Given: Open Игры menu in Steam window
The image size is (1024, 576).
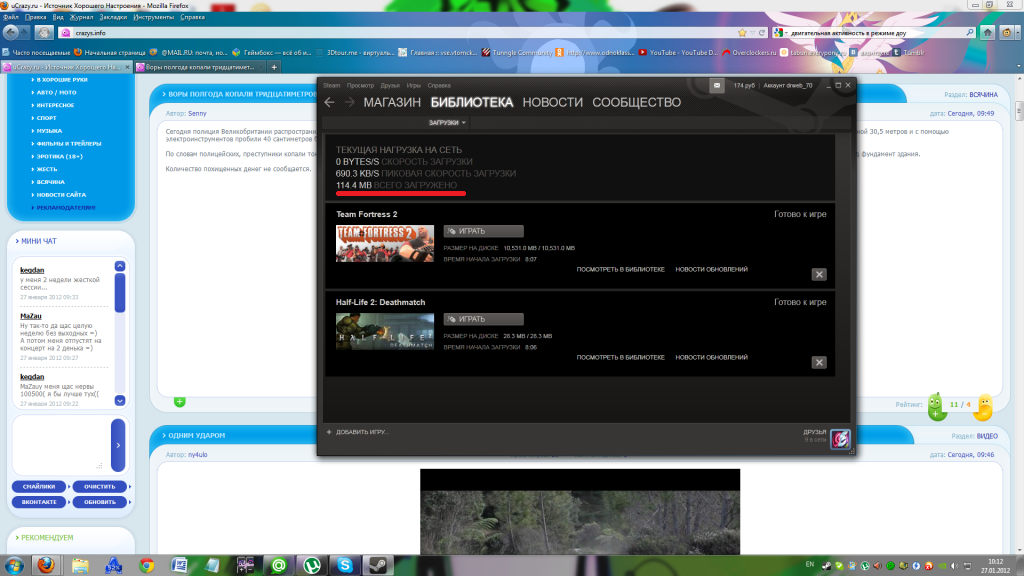Looking at the screenshot, I should [413, 86].
